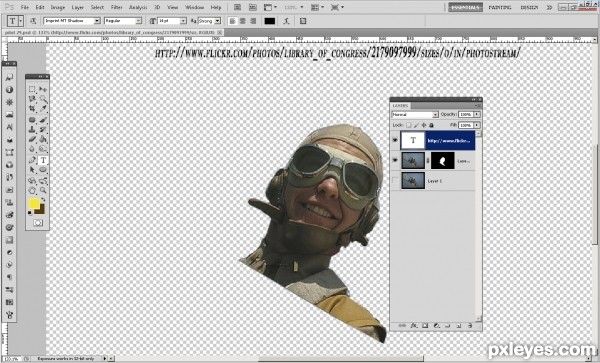Image resolution: width=600 pixels, height=363 pixels.
Task: Select the Ellipse shape tool
Action: 43,170
